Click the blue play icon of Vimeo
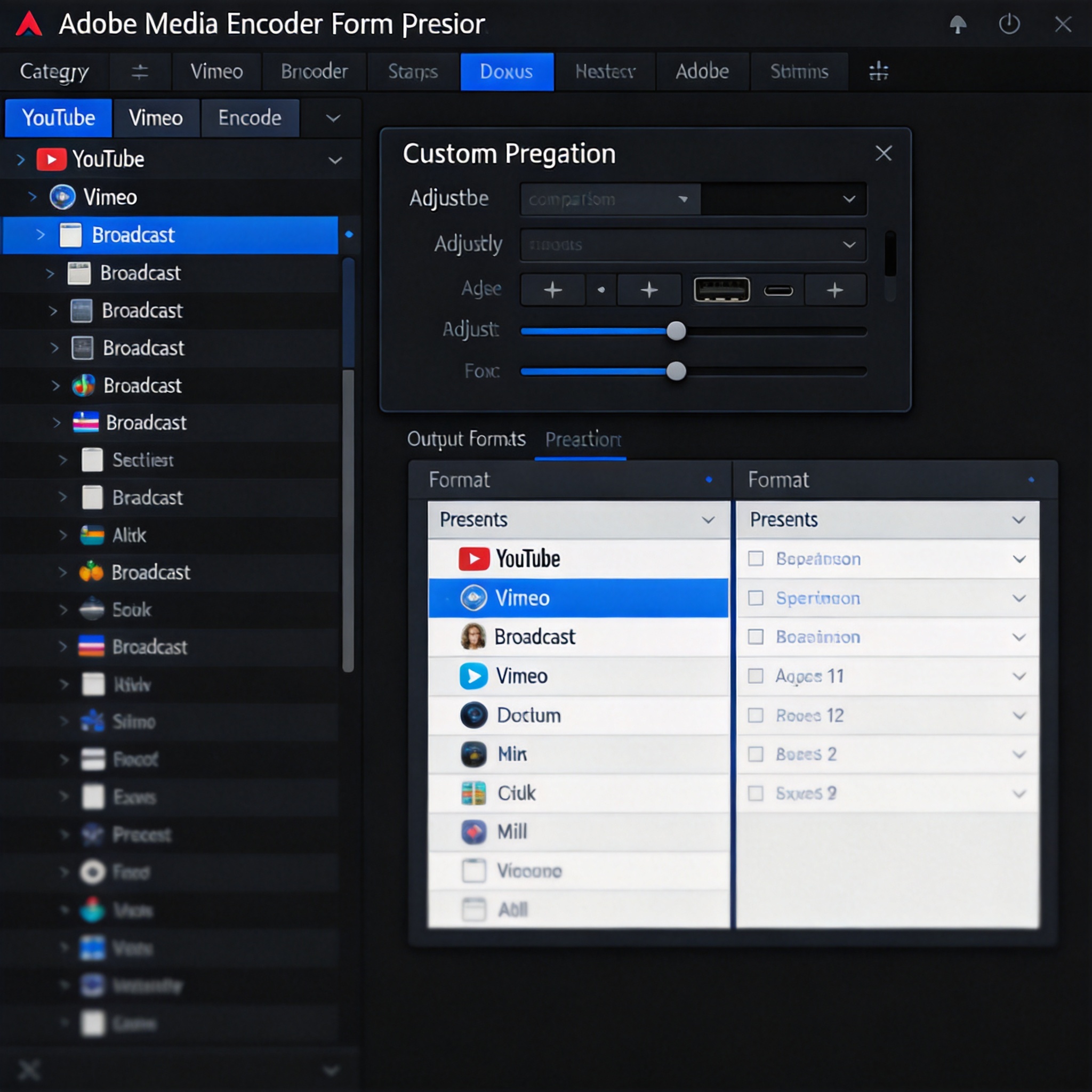 473,676
